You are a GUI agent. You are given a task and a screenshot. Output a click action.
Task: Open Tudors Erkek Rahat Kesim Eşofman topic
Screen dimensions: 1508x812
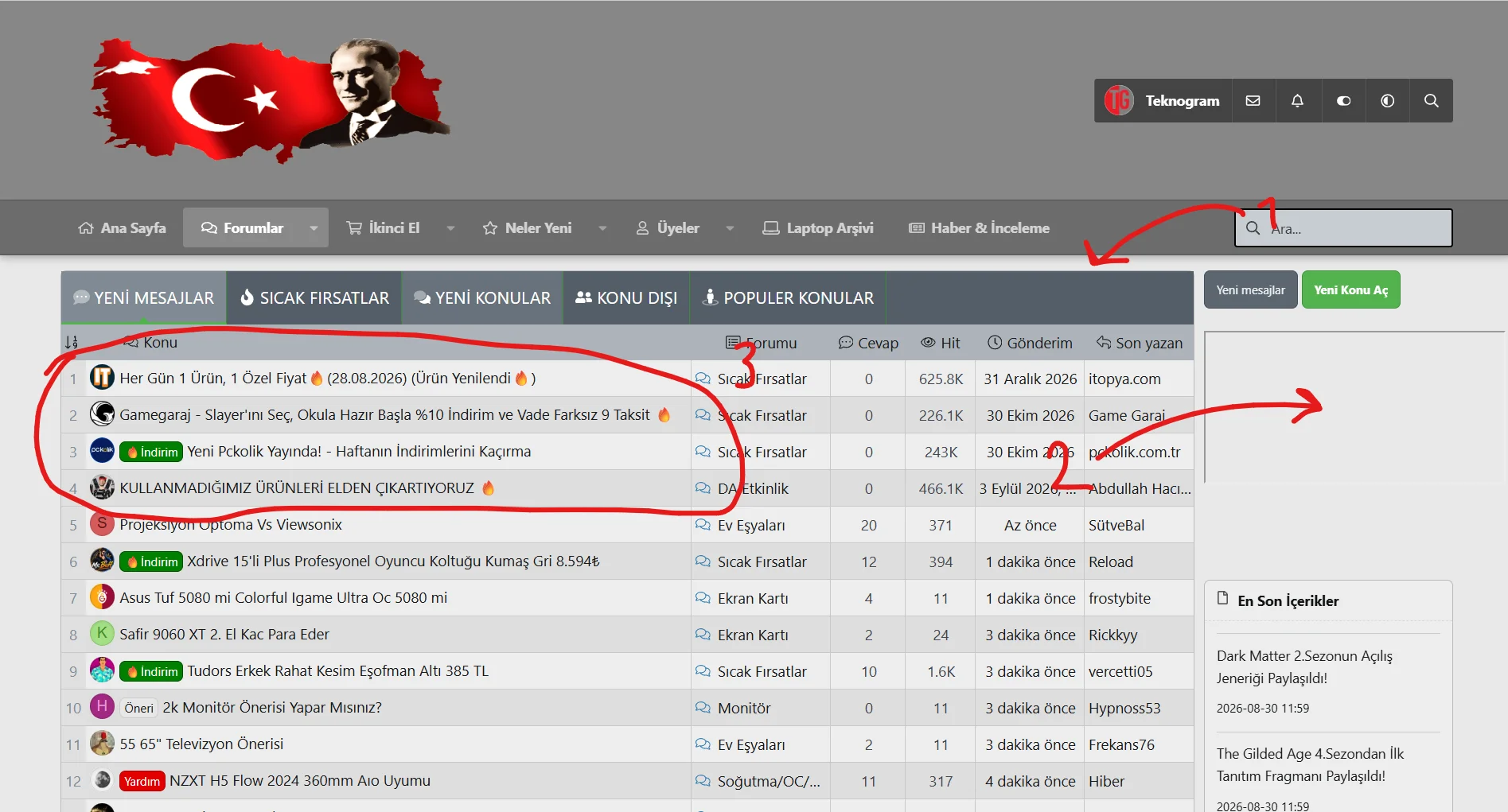(337, 670)
